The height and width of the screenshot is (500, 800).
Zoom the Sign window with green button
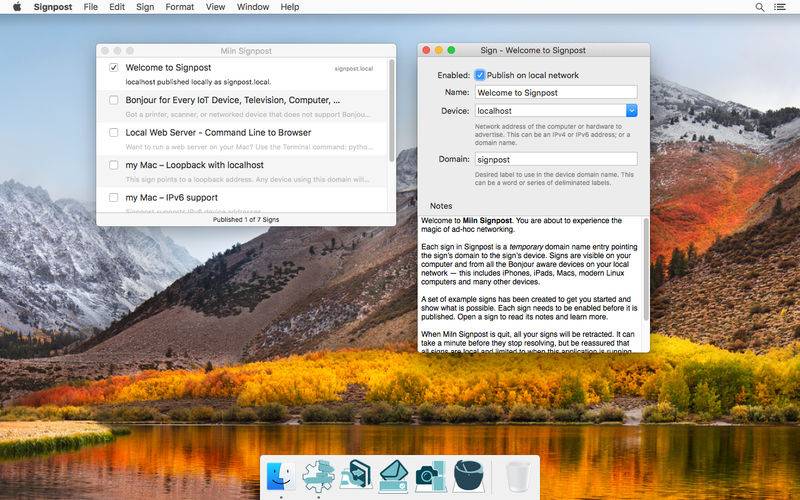(x=451, y=50)
